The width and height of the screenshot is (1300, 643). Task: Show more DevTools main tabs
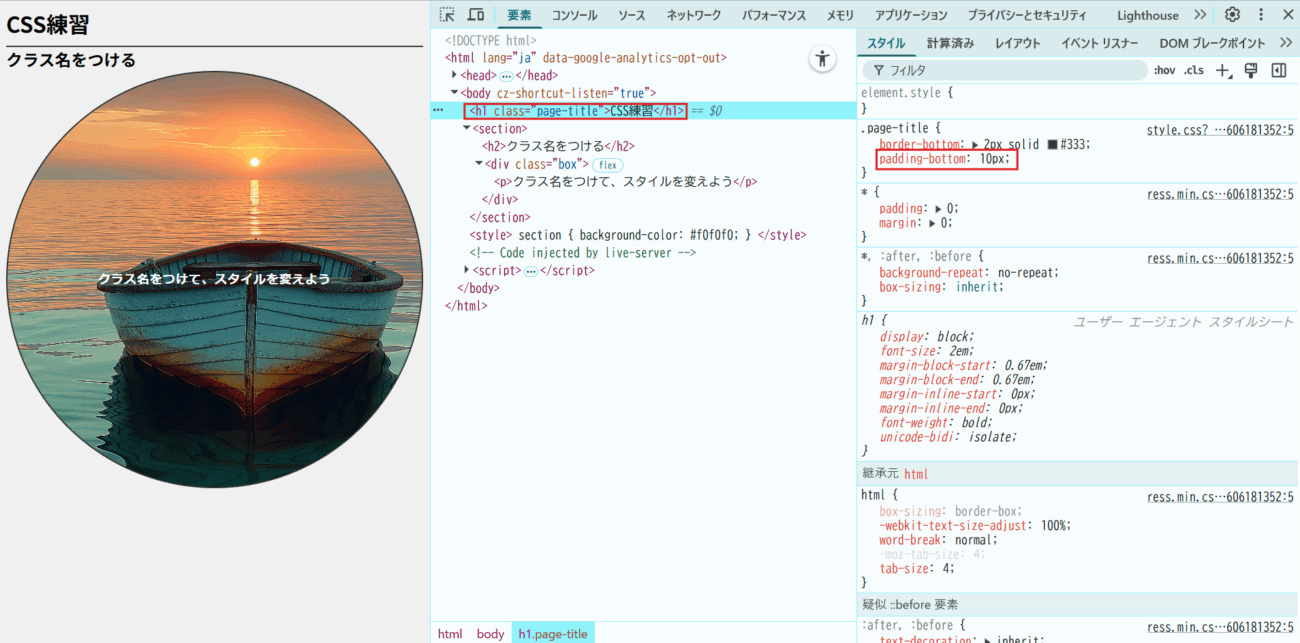1200,15
